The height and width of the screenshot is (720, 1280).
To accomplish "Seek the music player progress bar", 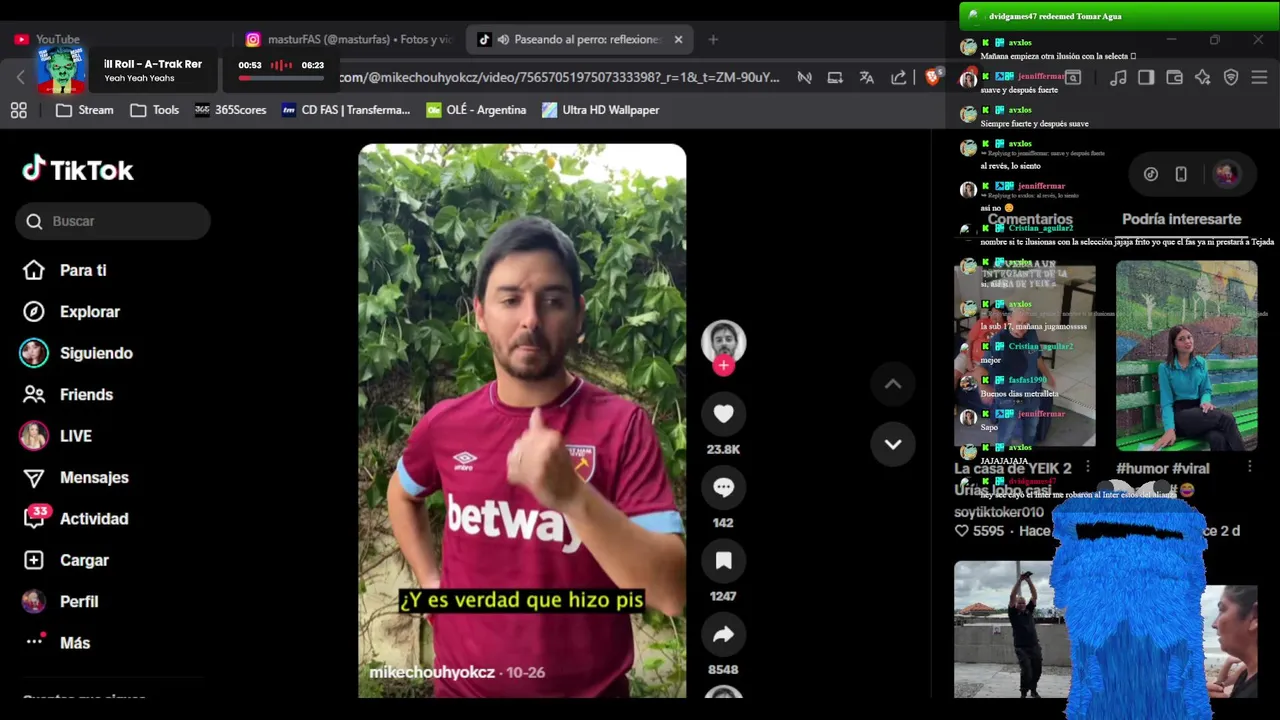I will (x=280, y=78).
